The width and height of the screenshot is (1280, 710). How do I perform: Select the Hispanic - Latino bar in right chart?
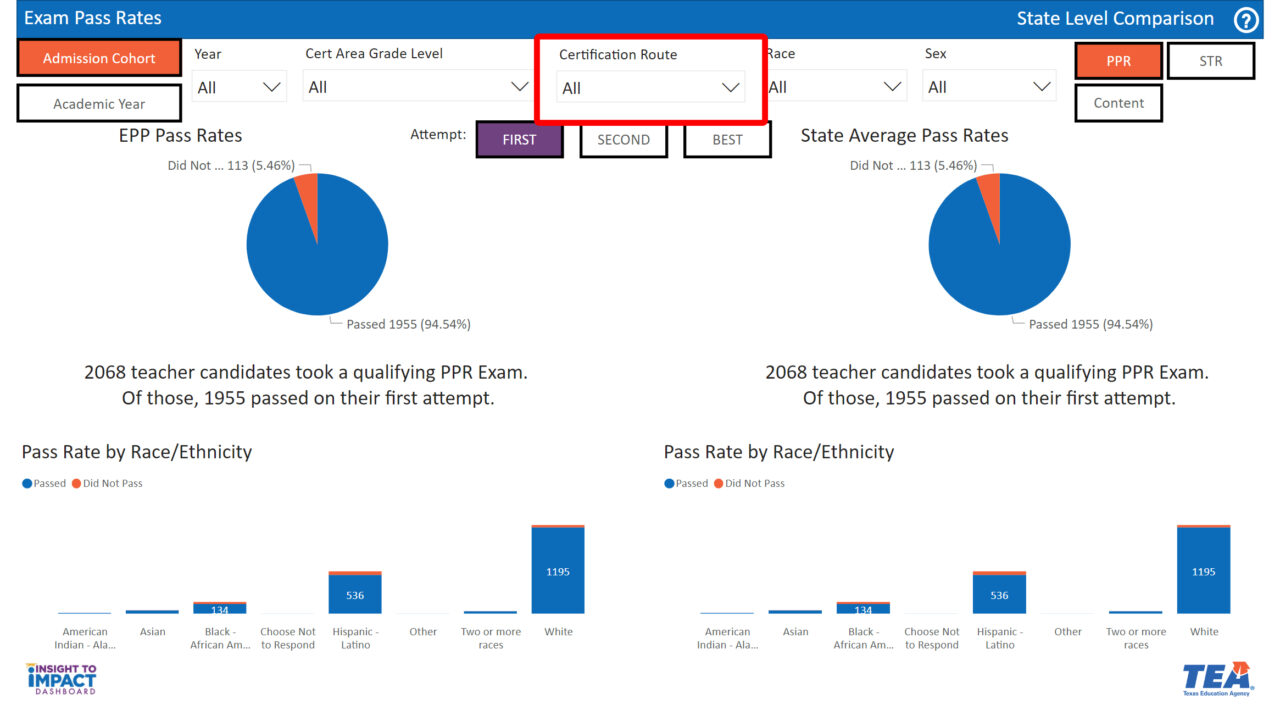(999, 592)
